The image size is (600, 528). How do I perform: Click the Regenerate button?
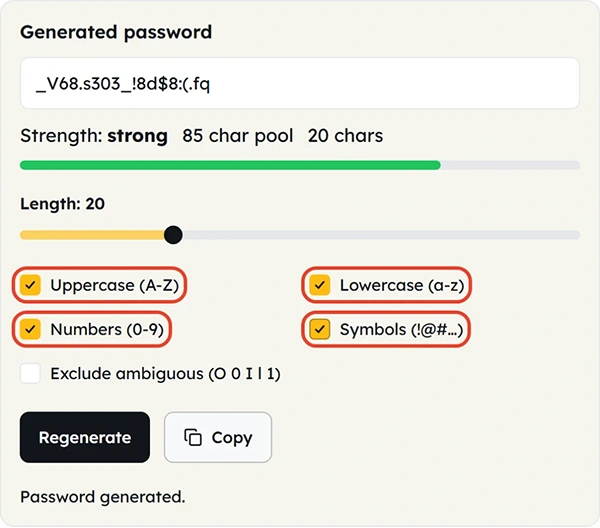tap(85, 437)
